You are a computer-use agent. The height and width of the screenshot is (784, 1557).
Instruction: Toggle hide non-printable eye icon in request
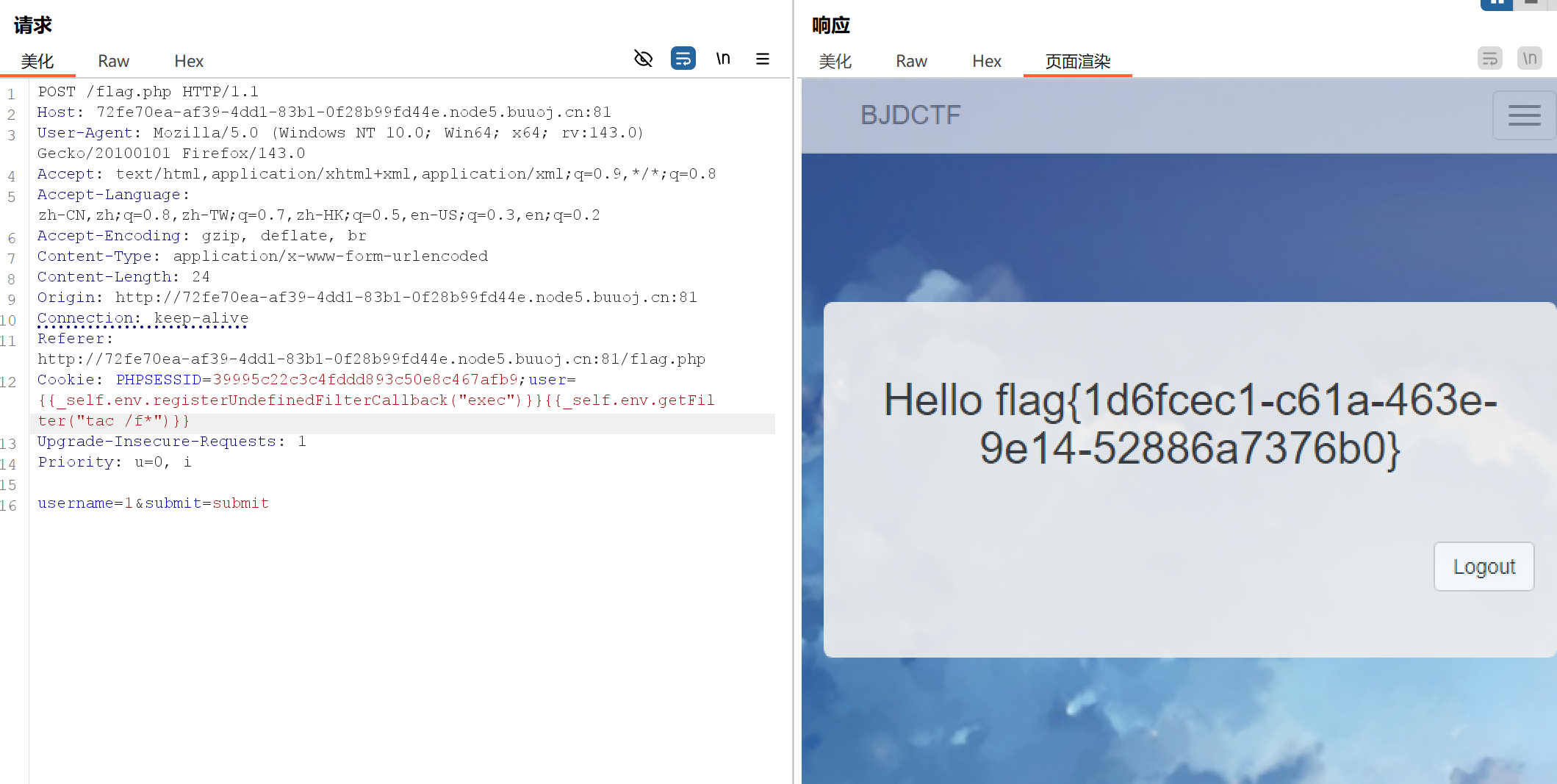pos(643,59)
